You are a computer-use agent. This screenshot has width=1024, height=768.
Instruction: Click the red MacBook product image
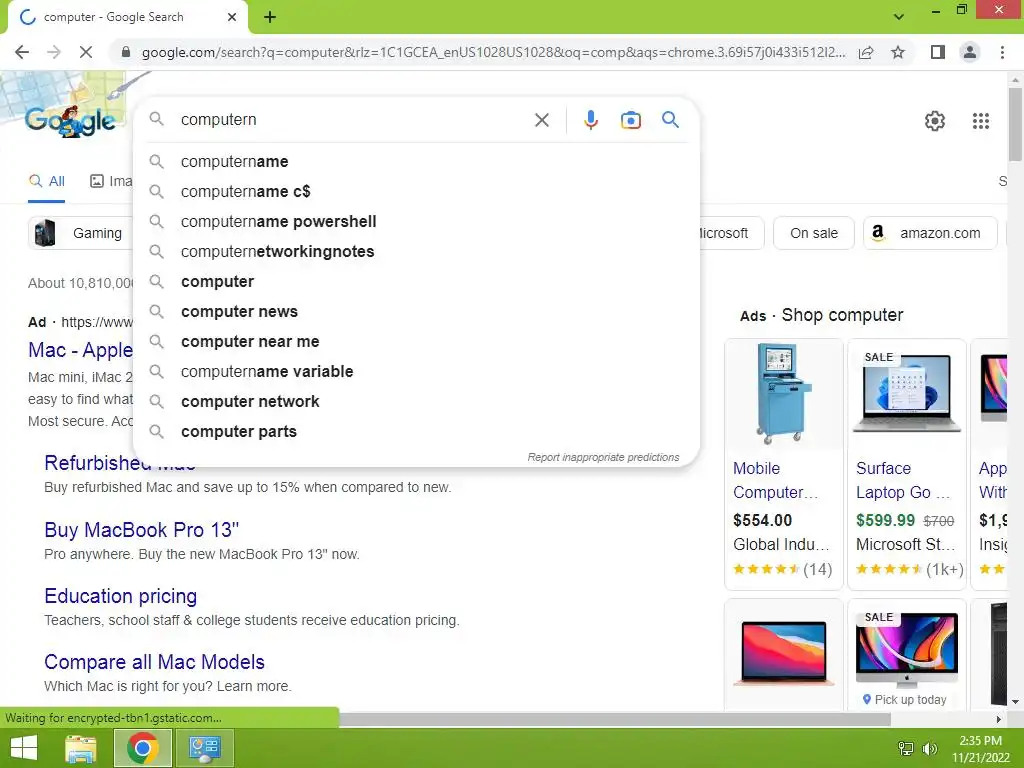784,653
